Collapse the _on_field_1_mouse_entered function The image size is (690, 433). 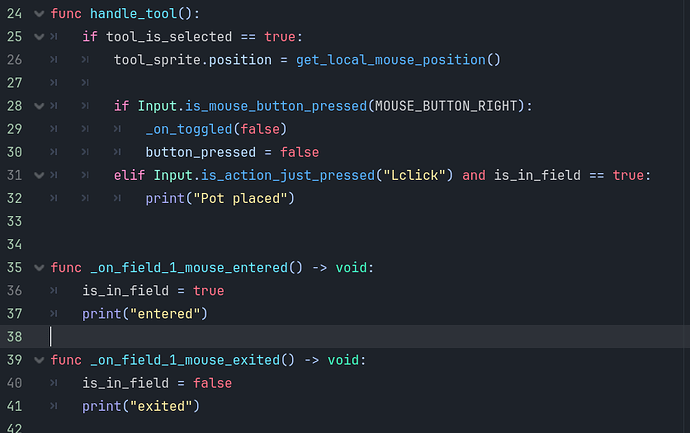(39, 268)
